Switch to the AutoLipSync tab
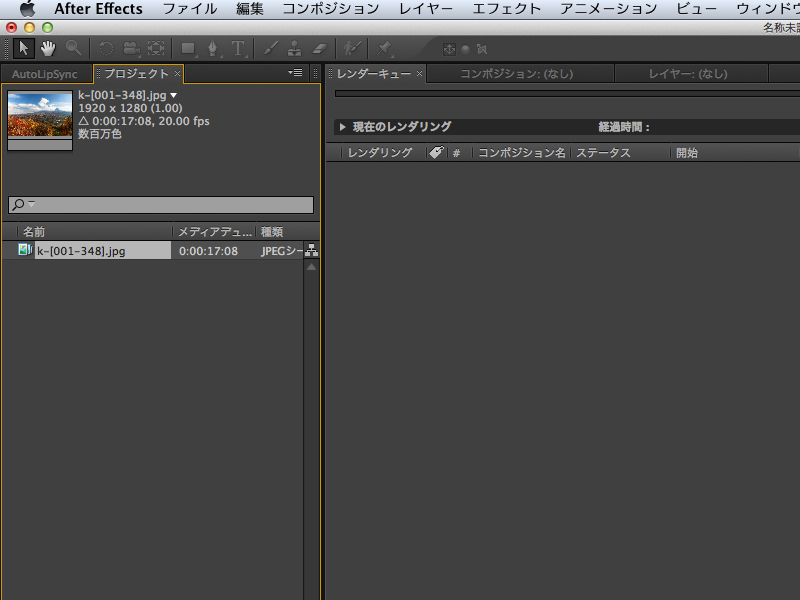The height and width of the screenshot is (600, 800). (44, 74)
